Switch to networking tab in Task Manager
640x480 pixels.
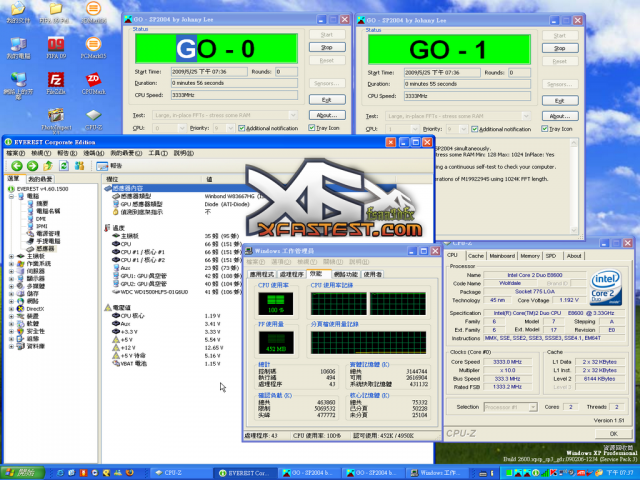(345, 274)
